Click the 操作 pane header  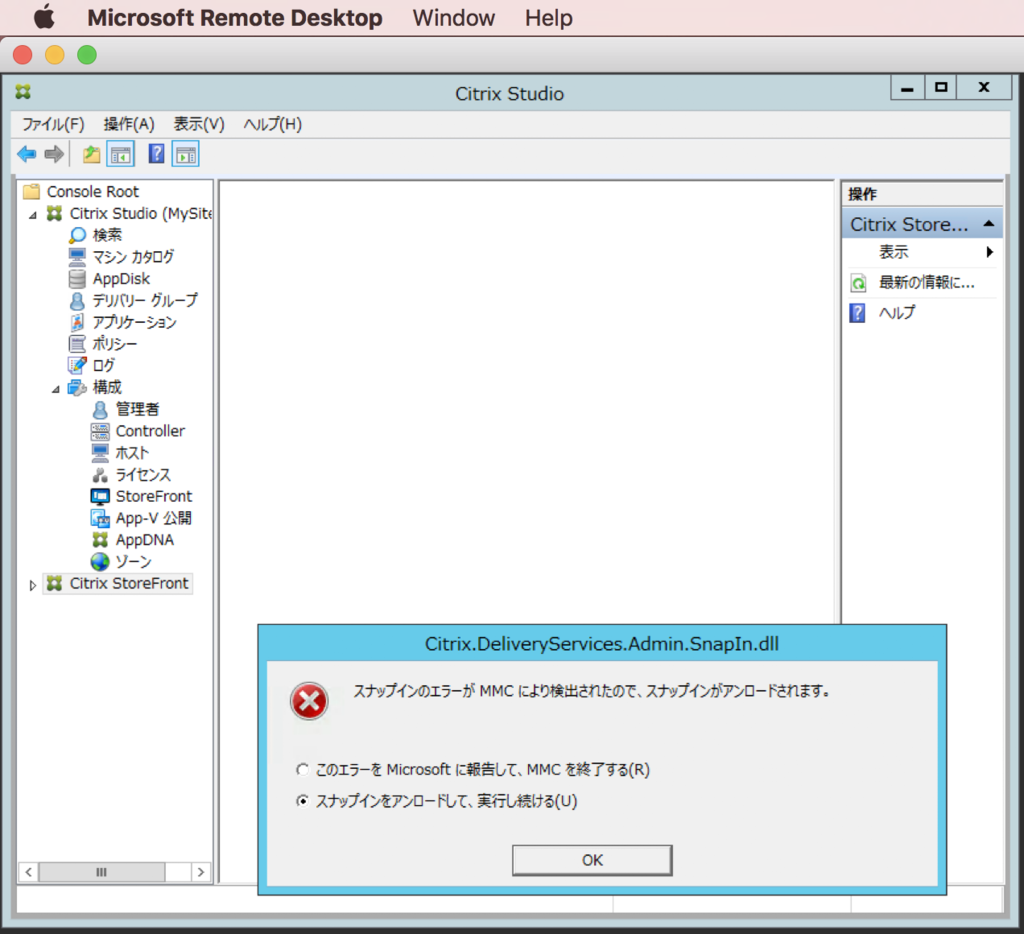click(922, 194)
